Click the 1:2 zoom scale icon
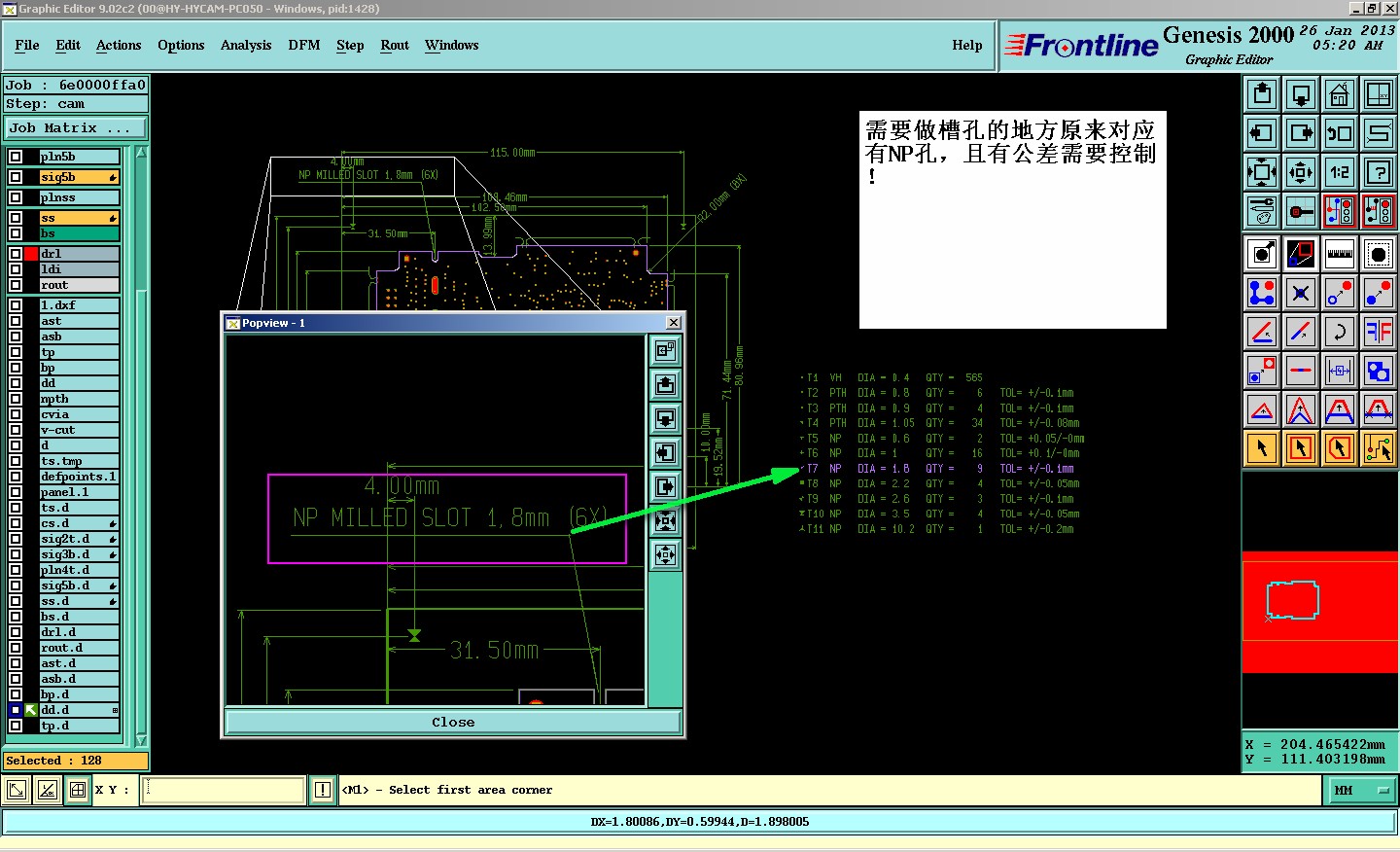Viewport: 1400px width, 852px height. (x=1339, y=173)
